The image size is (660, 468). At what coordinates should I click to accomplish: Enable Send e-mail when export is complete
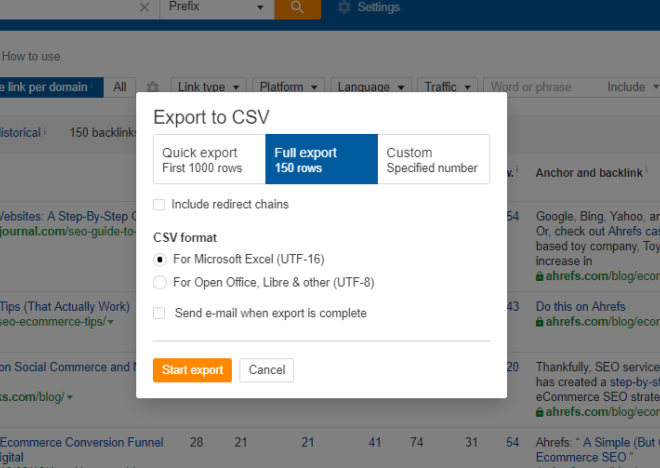tap(159, 313)
